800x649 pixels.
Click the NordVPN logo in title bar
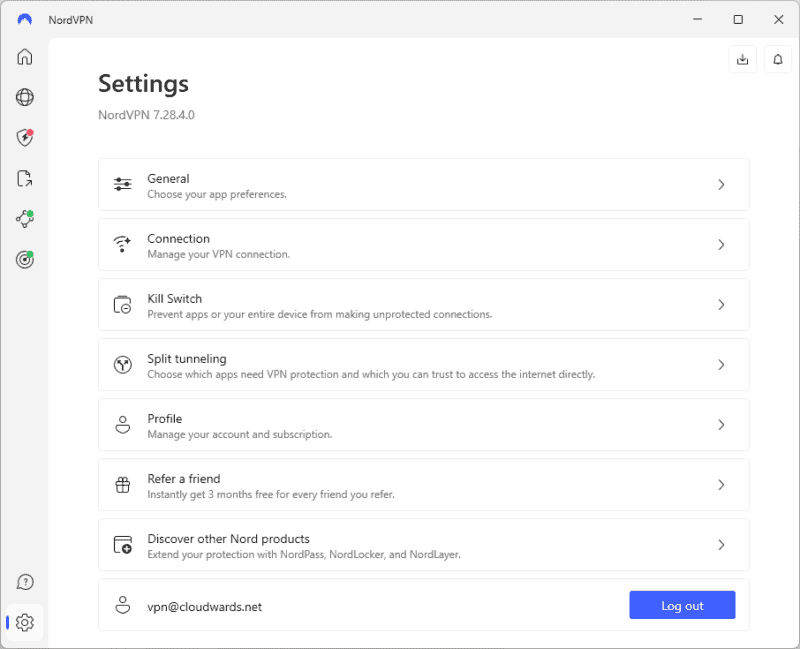(x=24, y=19)
